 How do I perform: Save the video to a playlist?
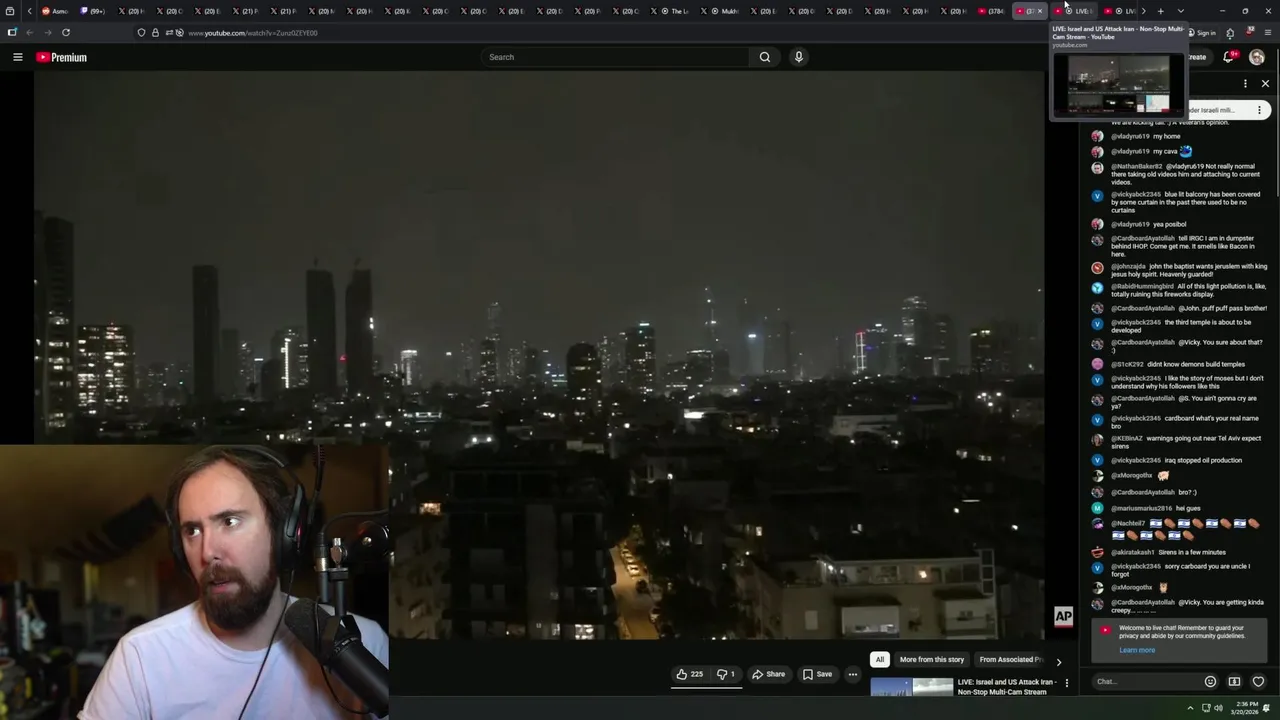coord(817,674)
